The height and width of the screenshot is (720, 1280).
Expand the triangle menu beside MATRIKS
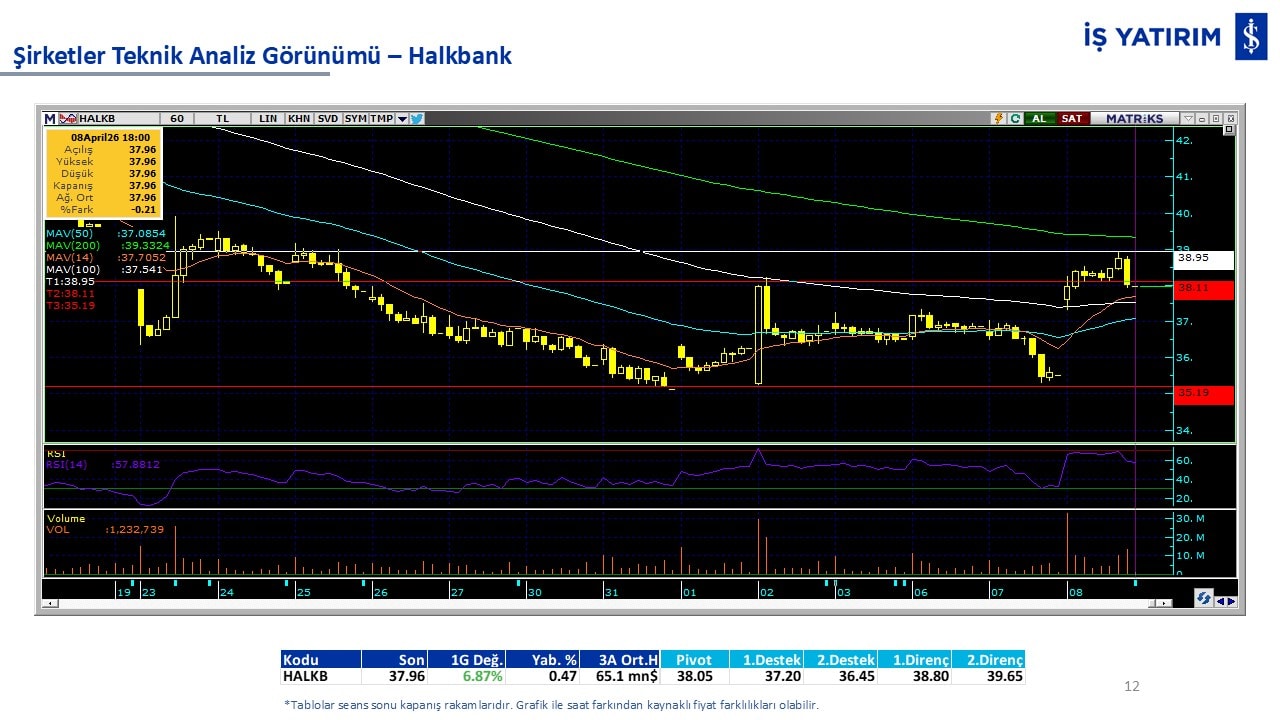point(1188,118)
